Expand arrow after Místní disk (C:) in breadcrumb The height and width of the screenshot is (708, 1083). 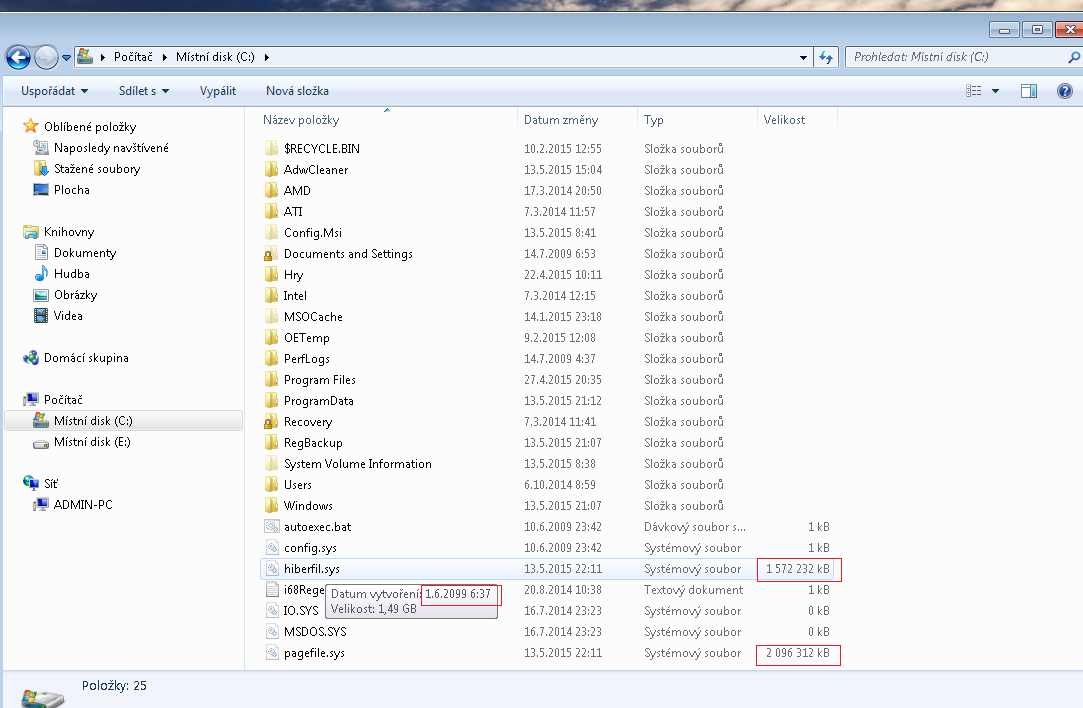coord(267,57)
